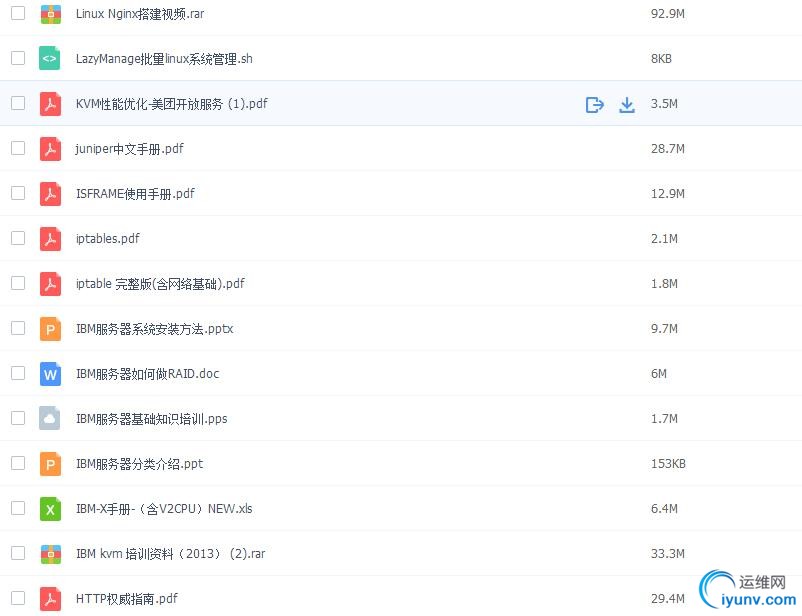Open HTTP权威指南.pdf file name
The height and width of the screenshot is (616, 802).
tap(127, 599)
